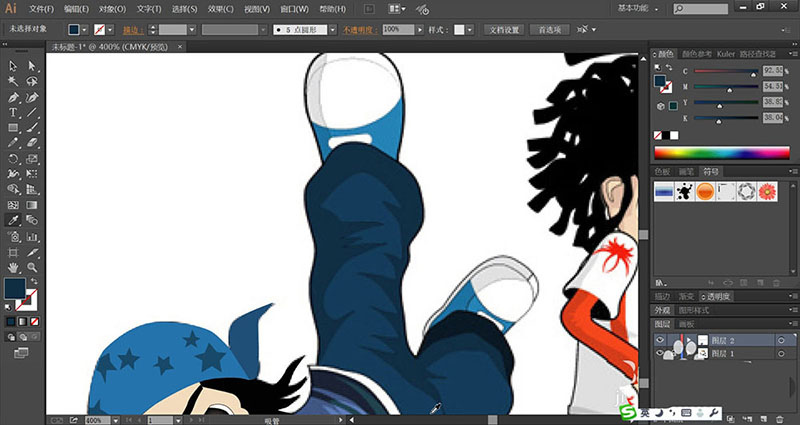This screenshot has height=425, width=800.
Task: Open the 对象(O) menu
Action: coord(112,9)
